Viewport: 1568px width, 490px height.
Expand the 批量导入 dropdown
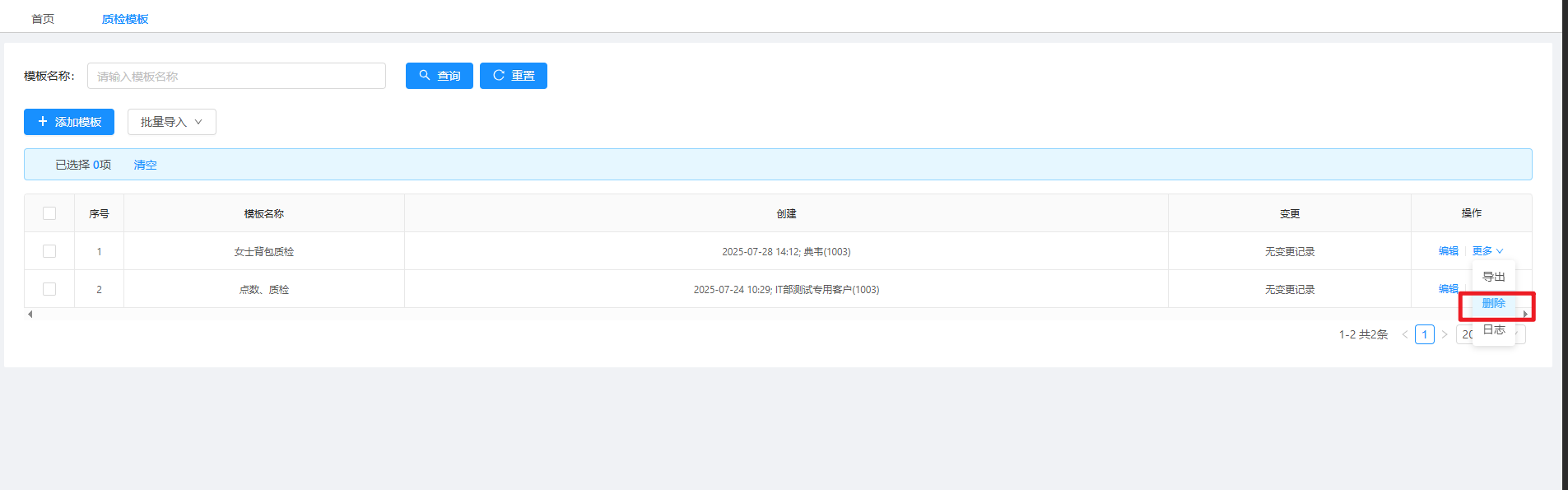(x=171, y=122)
